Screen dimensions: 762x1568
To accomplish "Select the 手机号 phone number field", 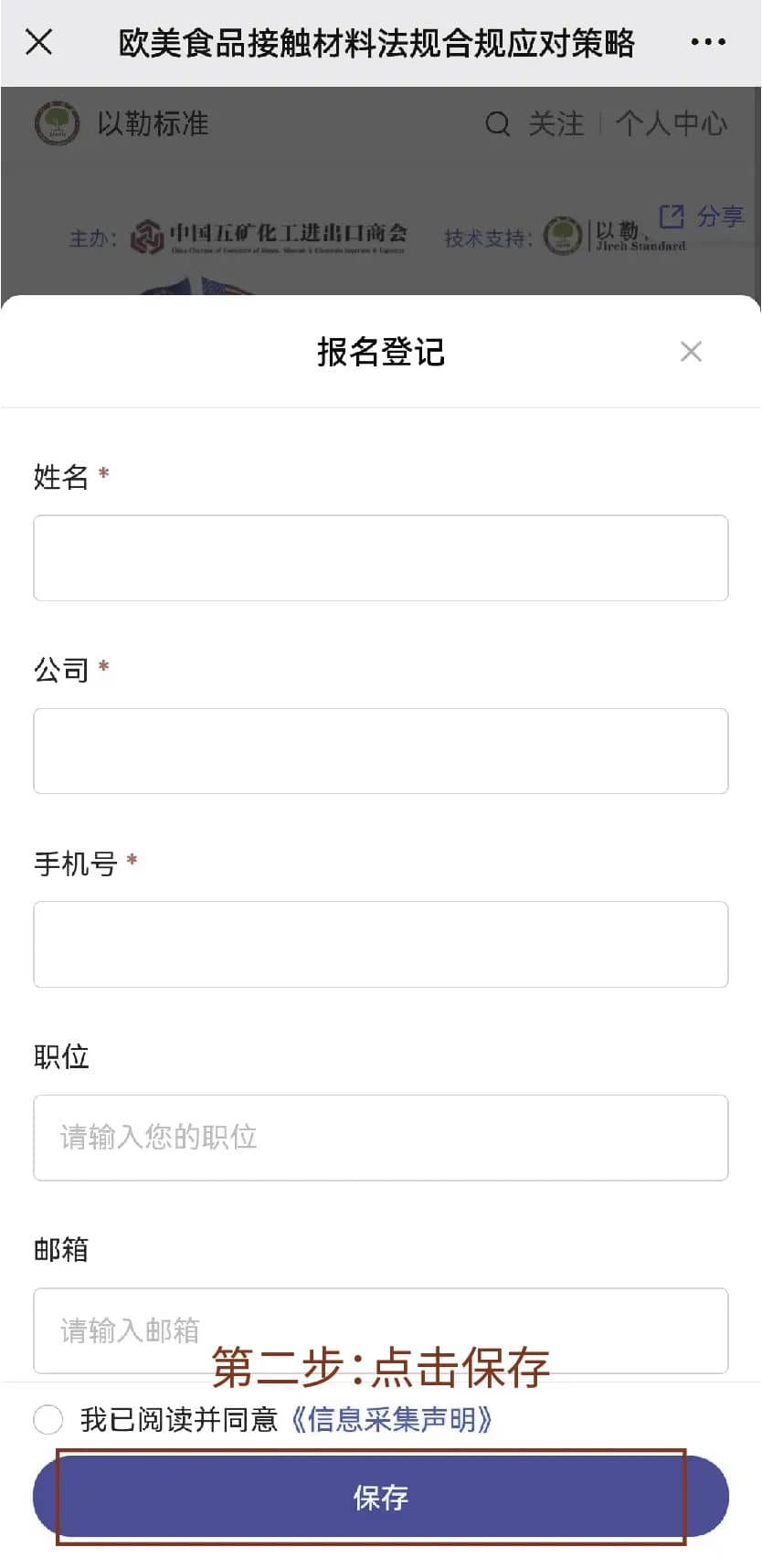I will tap(380, 945).
